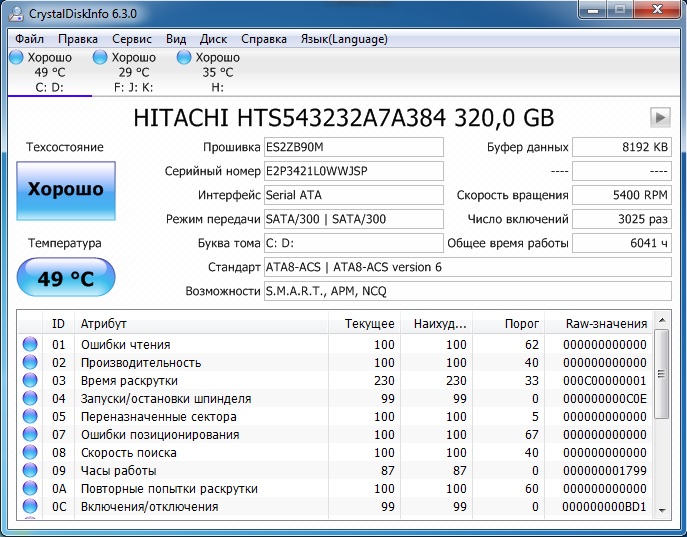
Task: Open the Правка menu
Action: (78, 39)
